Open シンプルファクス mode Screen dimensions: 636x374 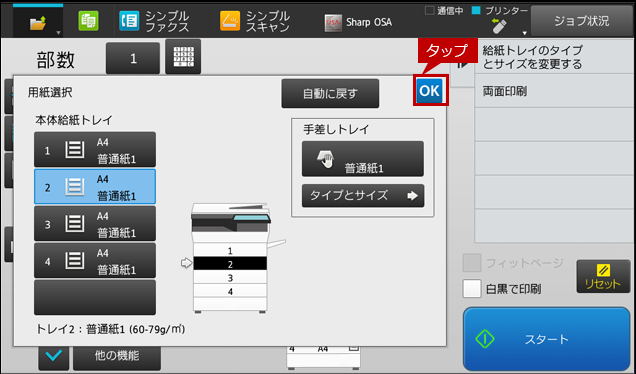pyautogui.click(x=154, y=21)
